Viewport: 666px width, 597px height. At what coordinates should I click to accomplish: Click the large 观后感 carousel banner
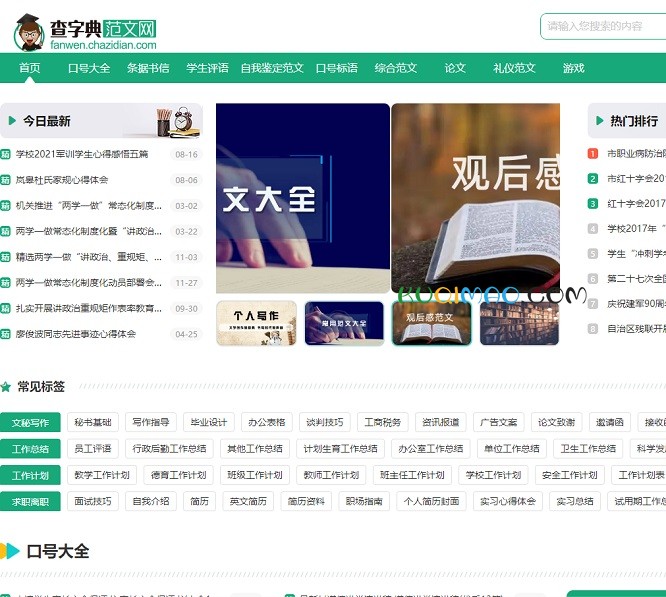pos(476,198)
